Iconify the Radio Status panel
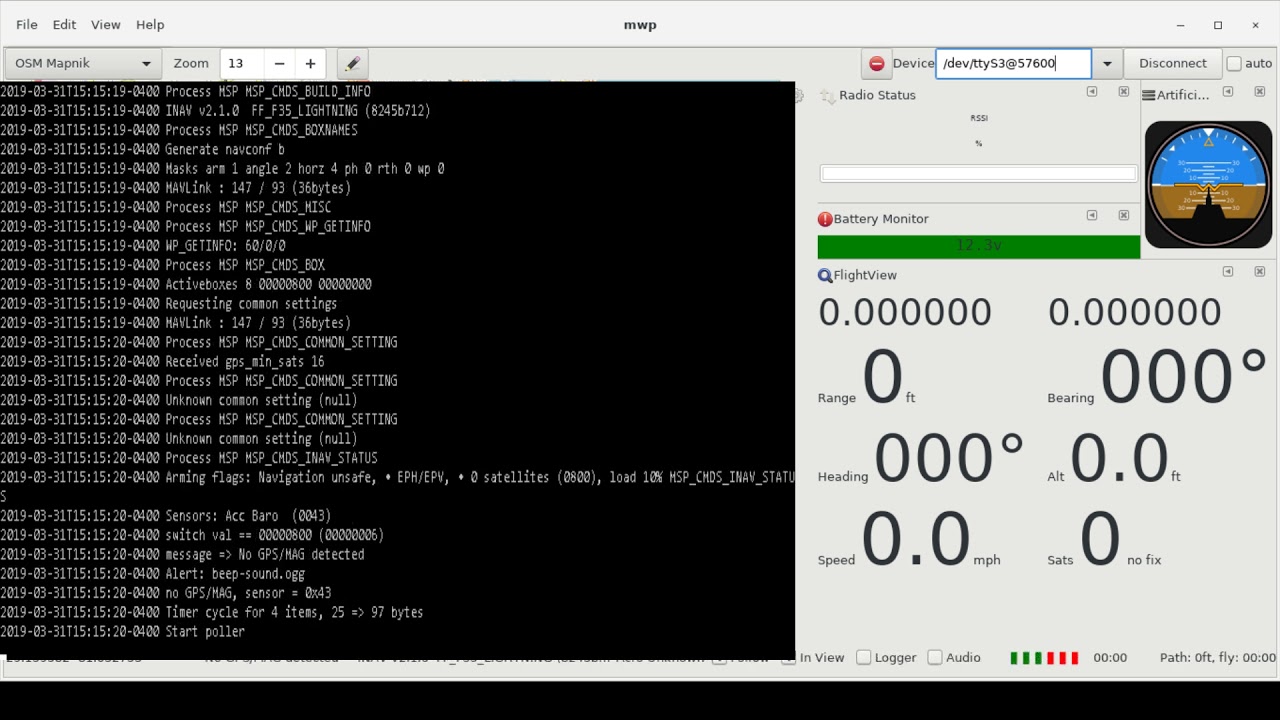The width and height of the screenshot is (1280, 720). pos(1092,91)
